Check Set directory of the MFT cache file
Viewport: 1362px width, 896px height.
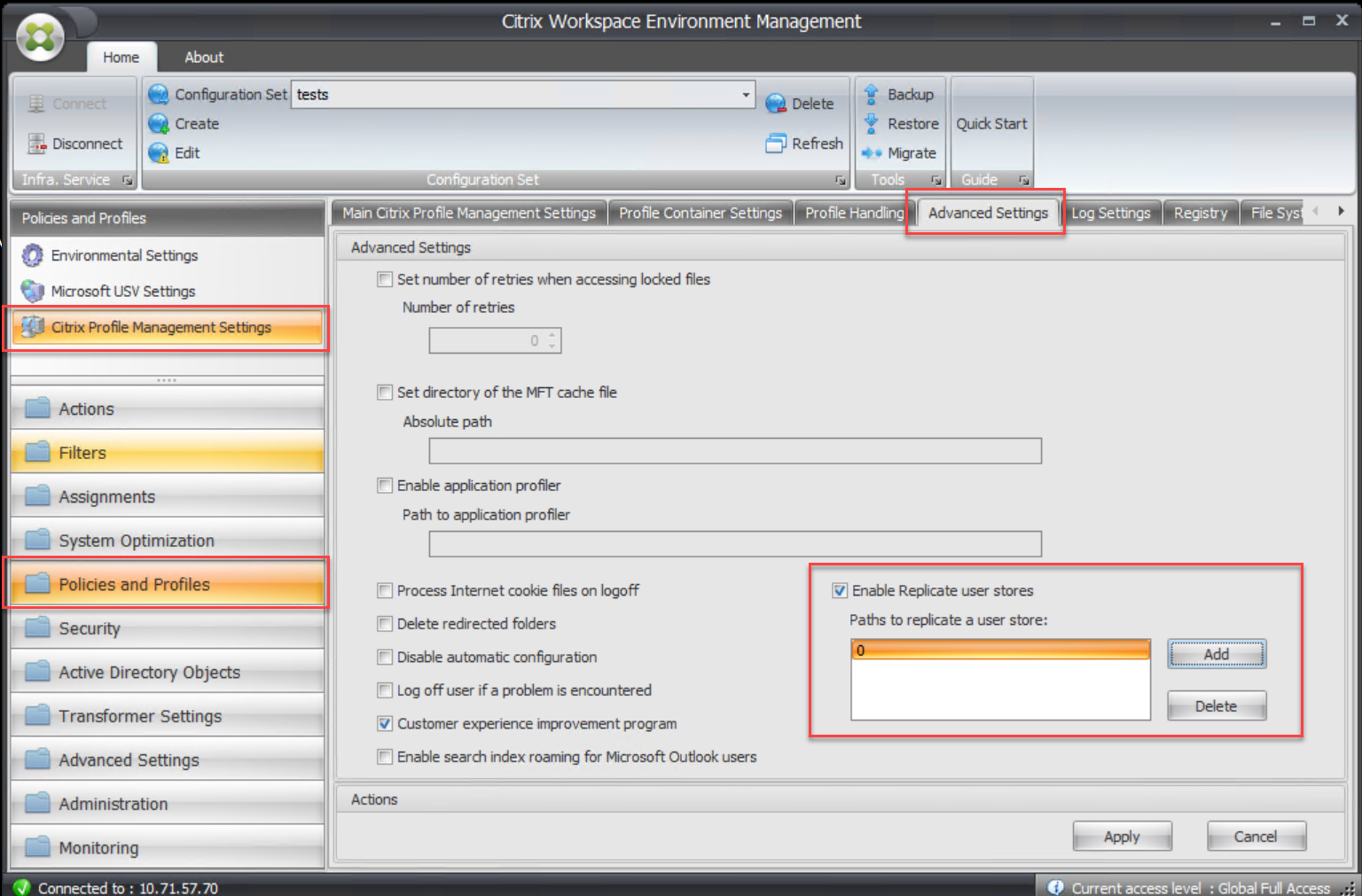[385, 392]
